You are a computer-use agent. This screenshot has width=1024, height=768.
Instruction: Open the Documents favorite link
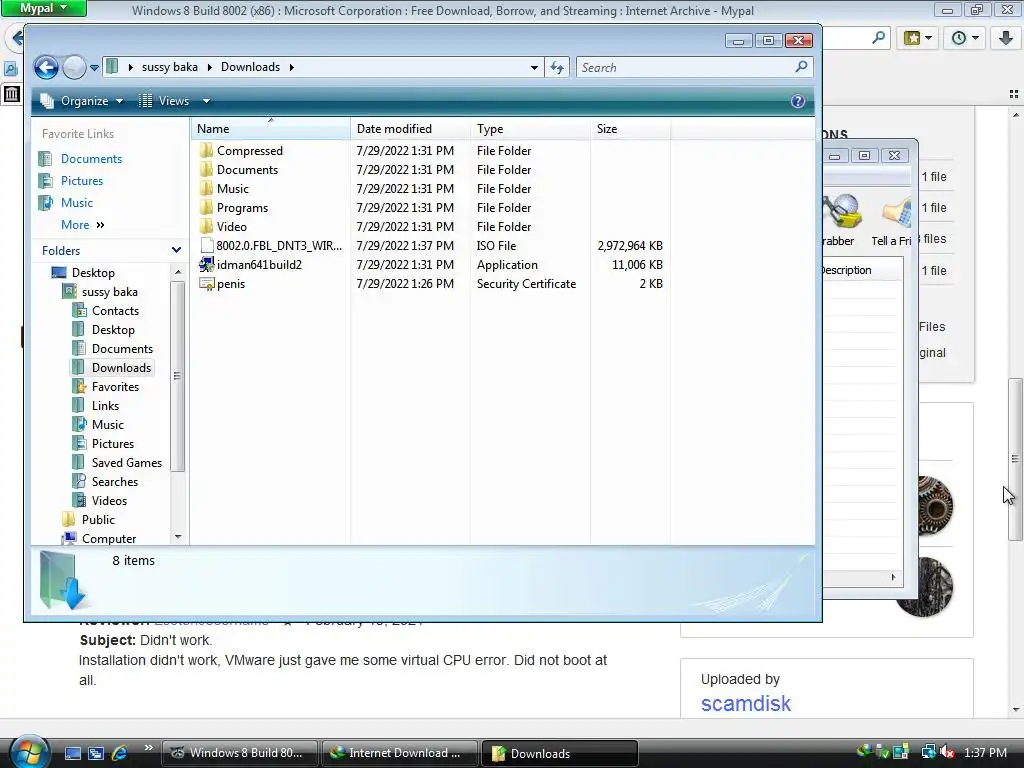91,159
